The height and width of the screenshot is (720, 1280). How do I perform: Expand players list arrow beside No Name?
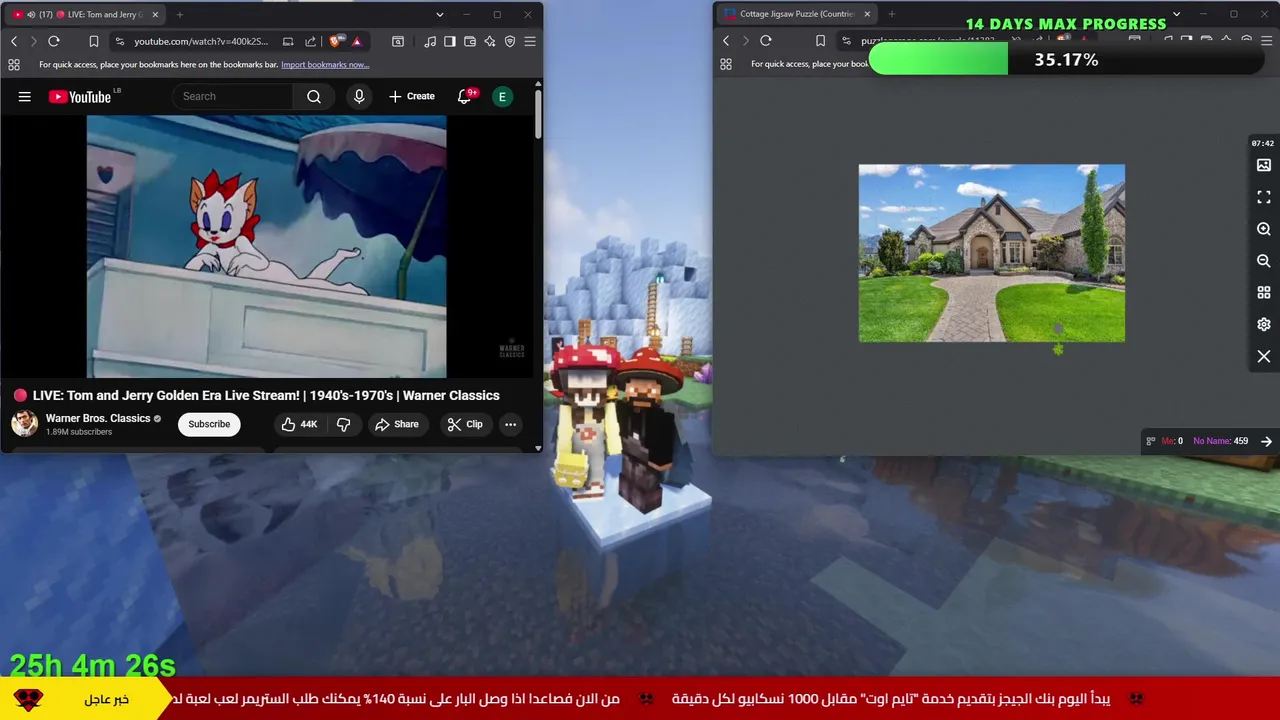pyautogui.click(x=1266, y=441)
